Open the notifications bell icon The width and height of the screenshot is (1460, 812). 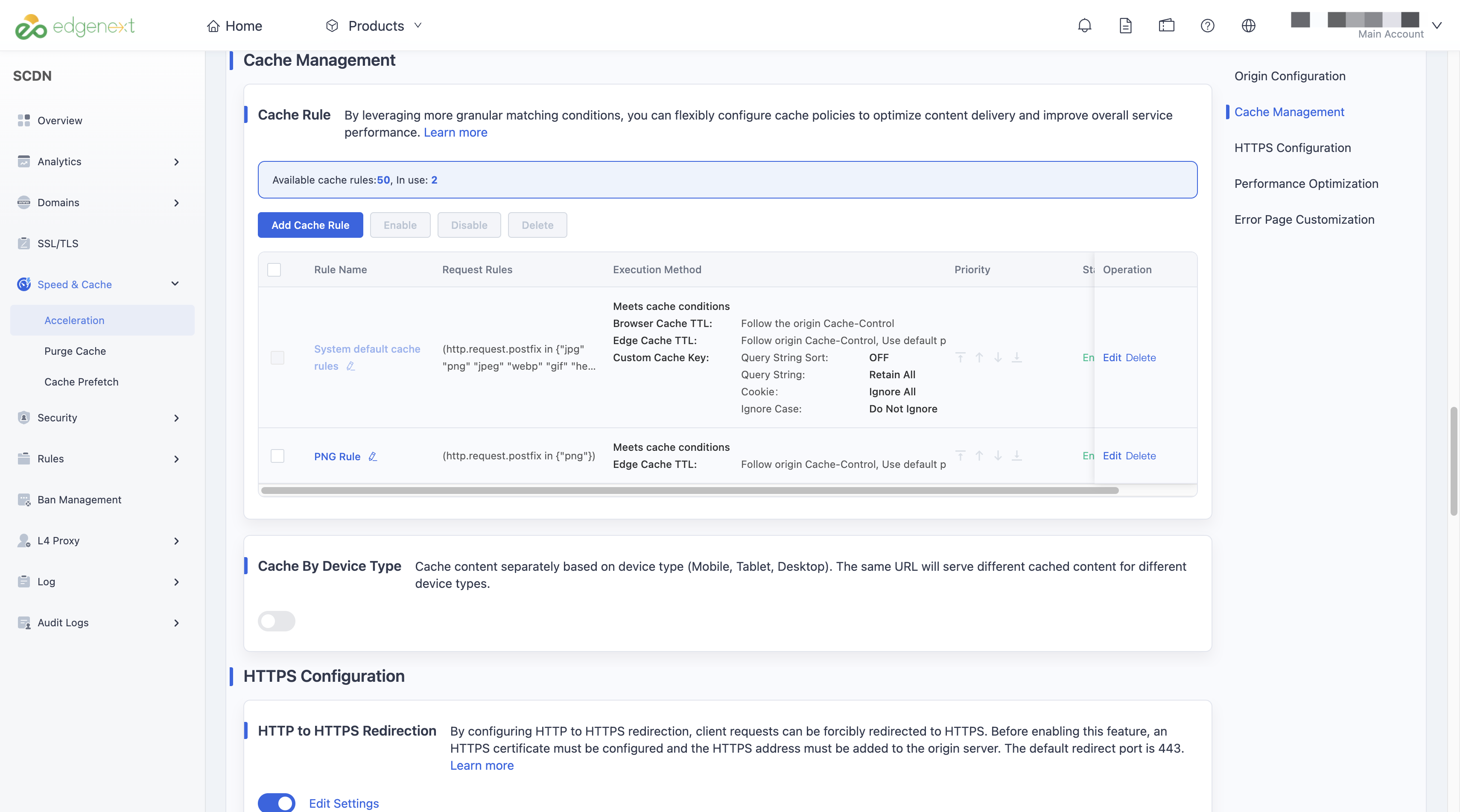click(x=1084, y=26)
